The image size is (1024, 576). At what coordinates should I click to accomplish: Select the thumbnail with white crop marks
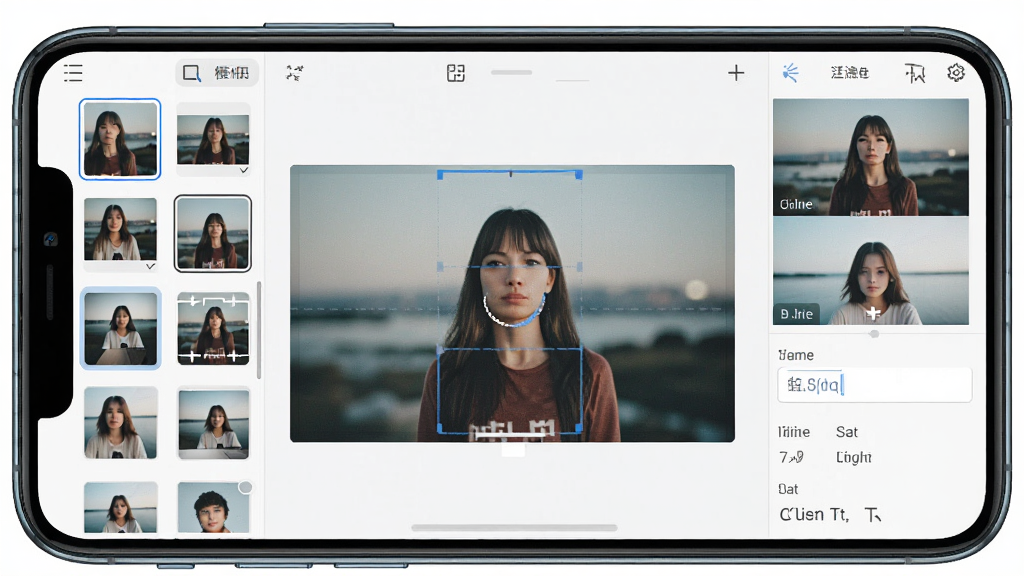click(x=214, y=328)
